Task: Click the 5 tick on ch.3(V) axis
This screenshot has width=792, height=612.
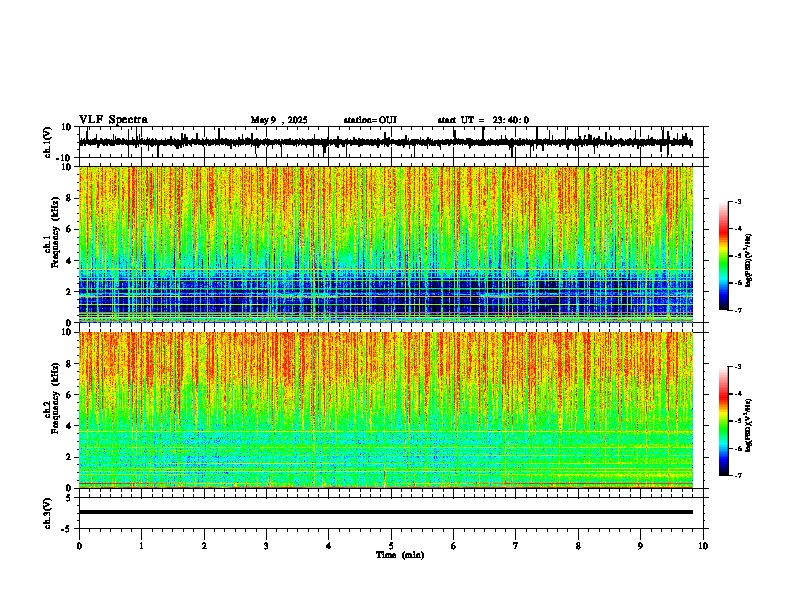Action: pos(69,497)
